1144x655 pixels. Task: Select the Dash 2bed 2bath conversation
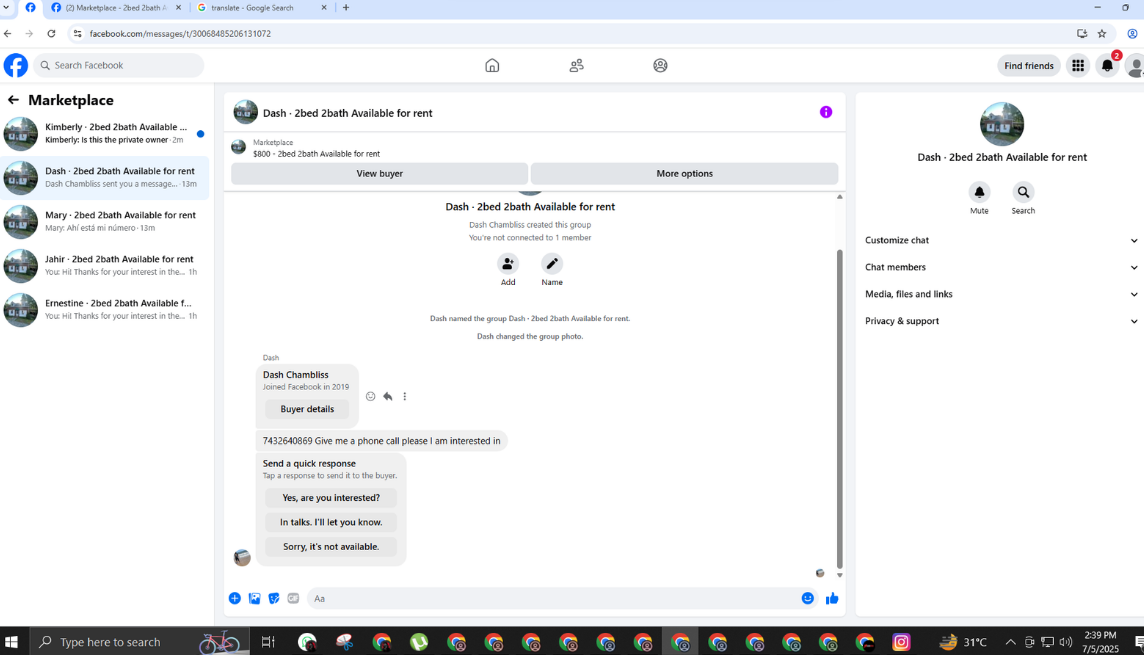[x=106, y=177]
